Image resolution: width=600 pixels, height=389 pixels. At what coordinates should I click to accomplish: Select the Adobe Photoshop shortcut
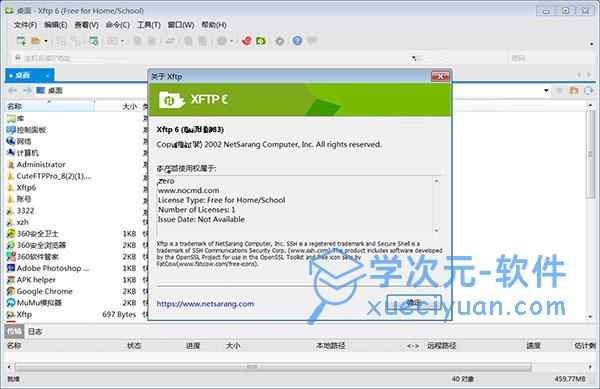tap(48, 268)
